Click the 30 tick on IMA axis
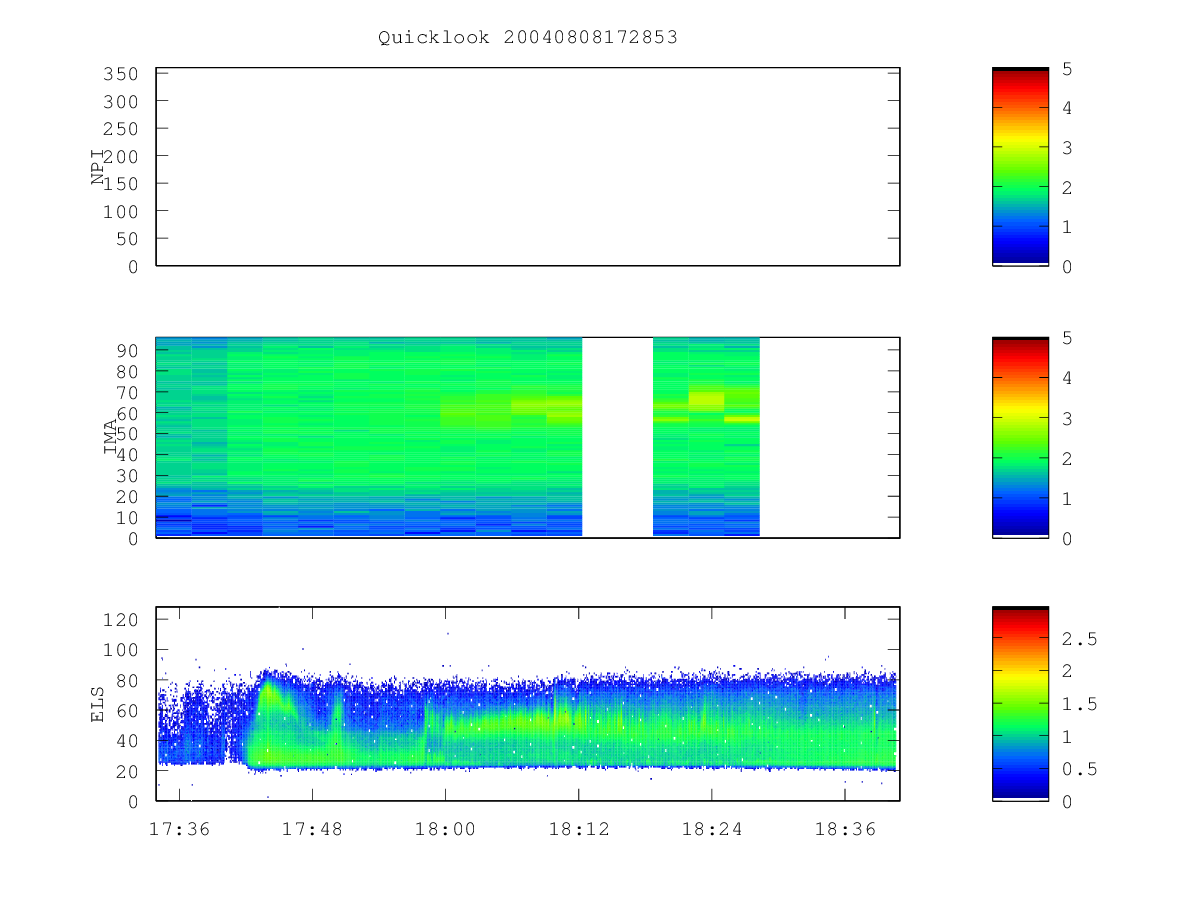 click(x=127, y=476)
